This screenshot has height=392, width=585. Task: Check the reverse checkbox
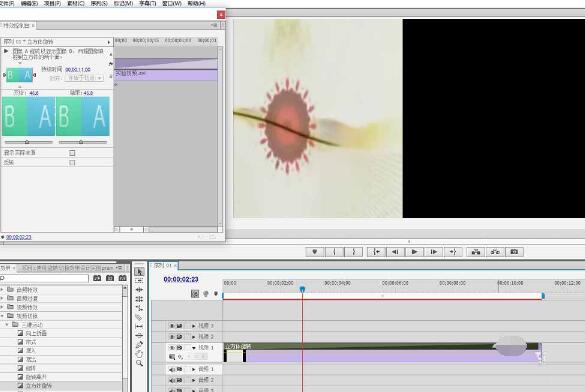[x=72, y=163]
